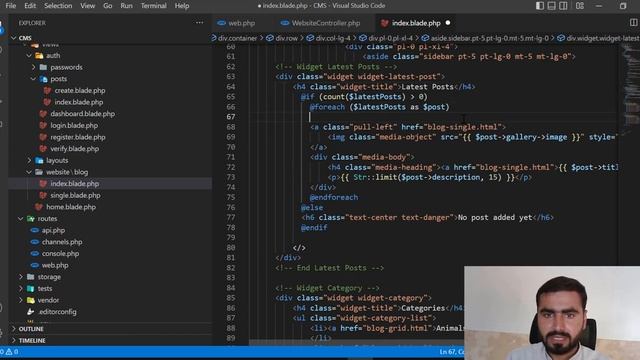Expand the OUTLINE section
Image resolution: width=640 pixels, height=360 pixels.
(x=31, y=329)
